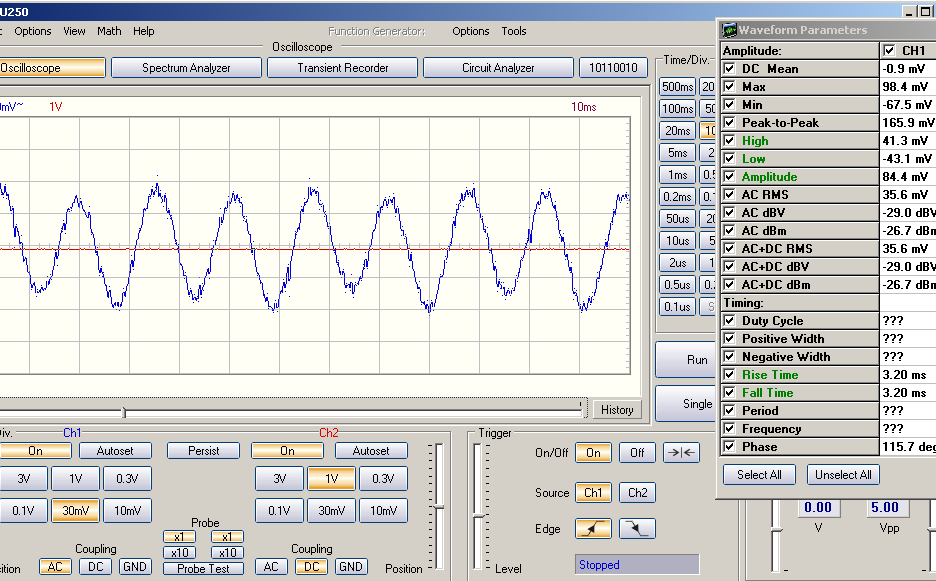Open the Transient Recorder
The height and width of the screenshot is (581, 936).
[x=345, y=68]
